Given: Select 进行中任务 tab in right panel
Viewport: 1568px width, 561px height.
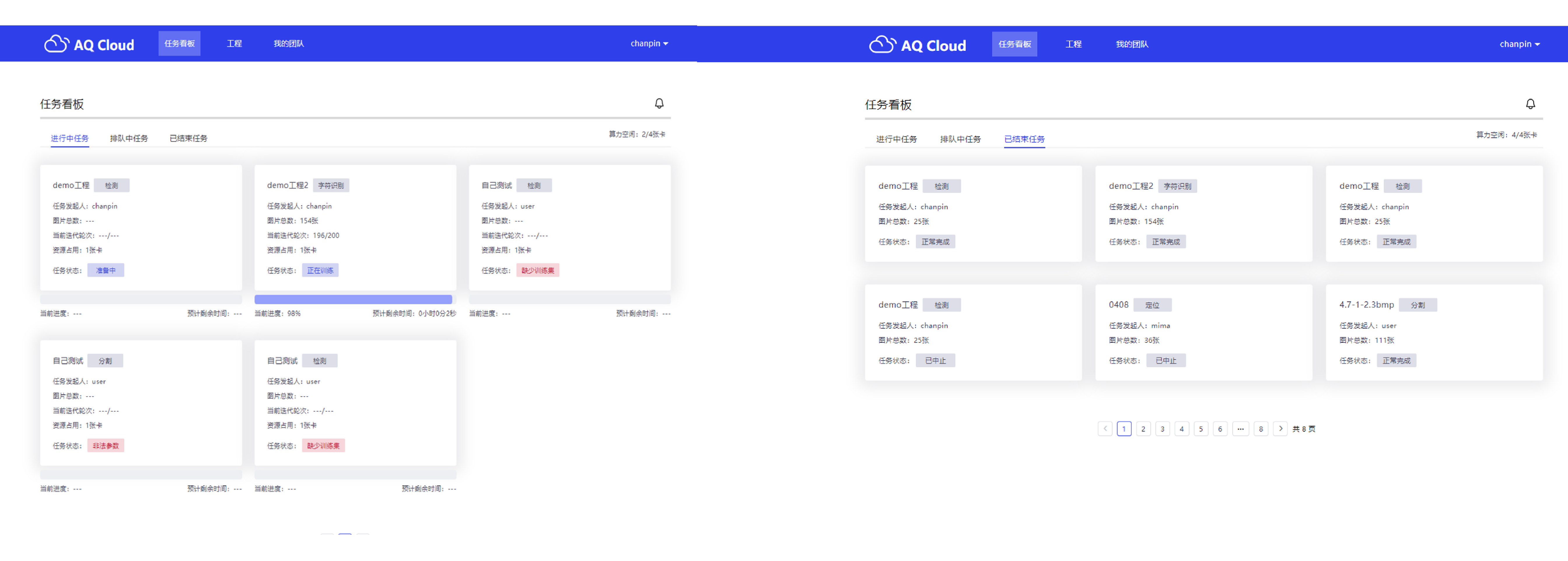Looking at the screenshot, I should point(896,139).
